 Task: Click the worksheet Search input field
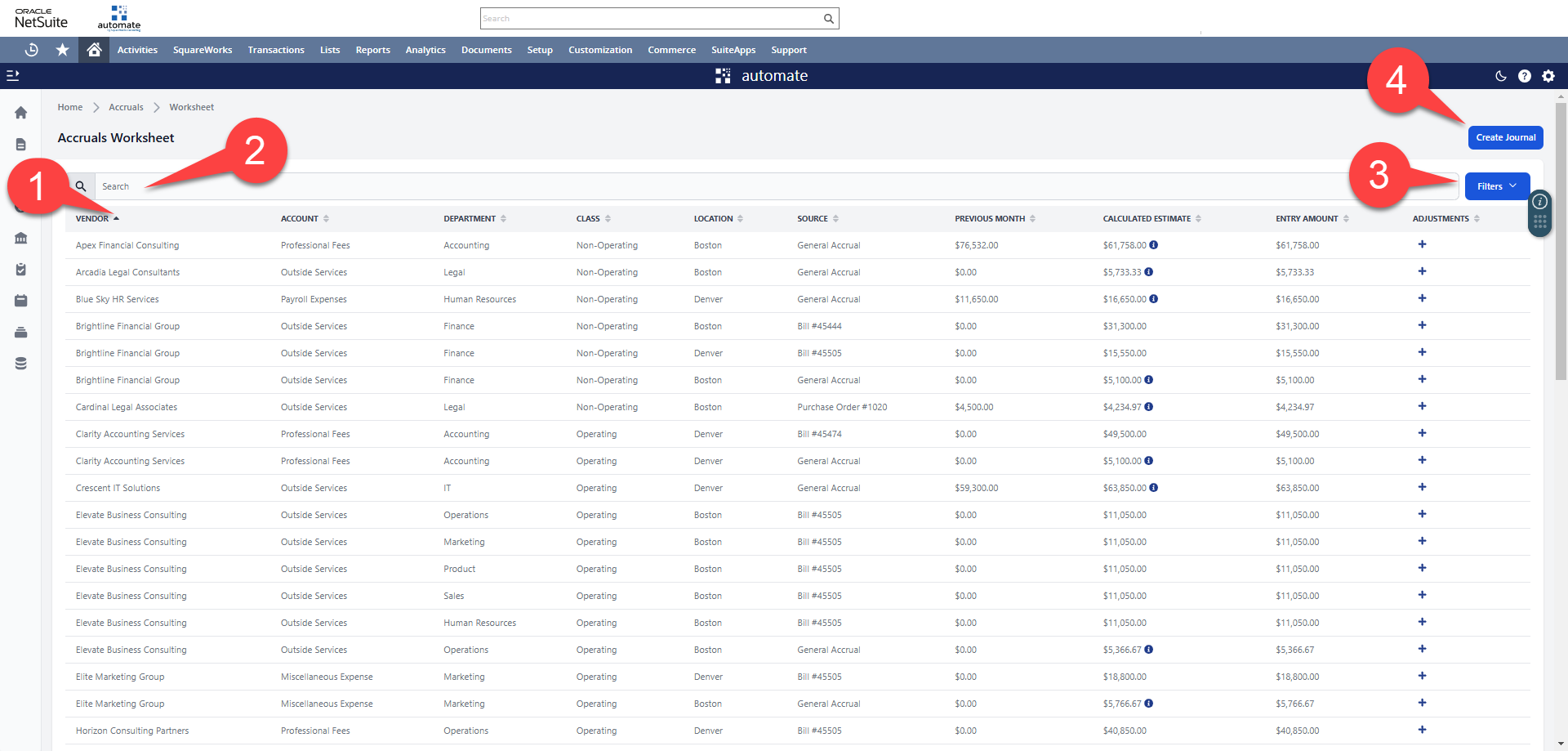pyautogui.click(x=735, y=186)
